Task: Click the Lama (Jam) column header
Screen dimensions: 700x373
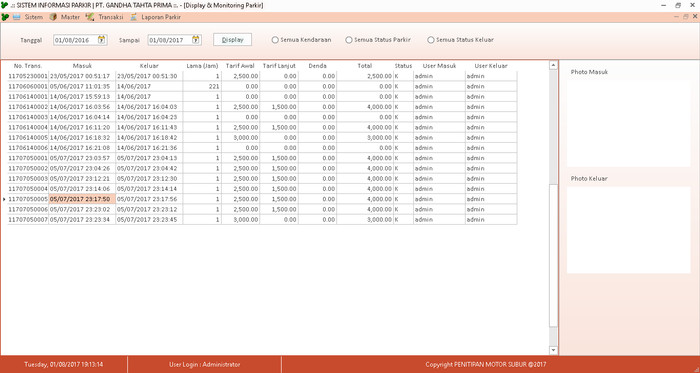Action: click(202, 66)
